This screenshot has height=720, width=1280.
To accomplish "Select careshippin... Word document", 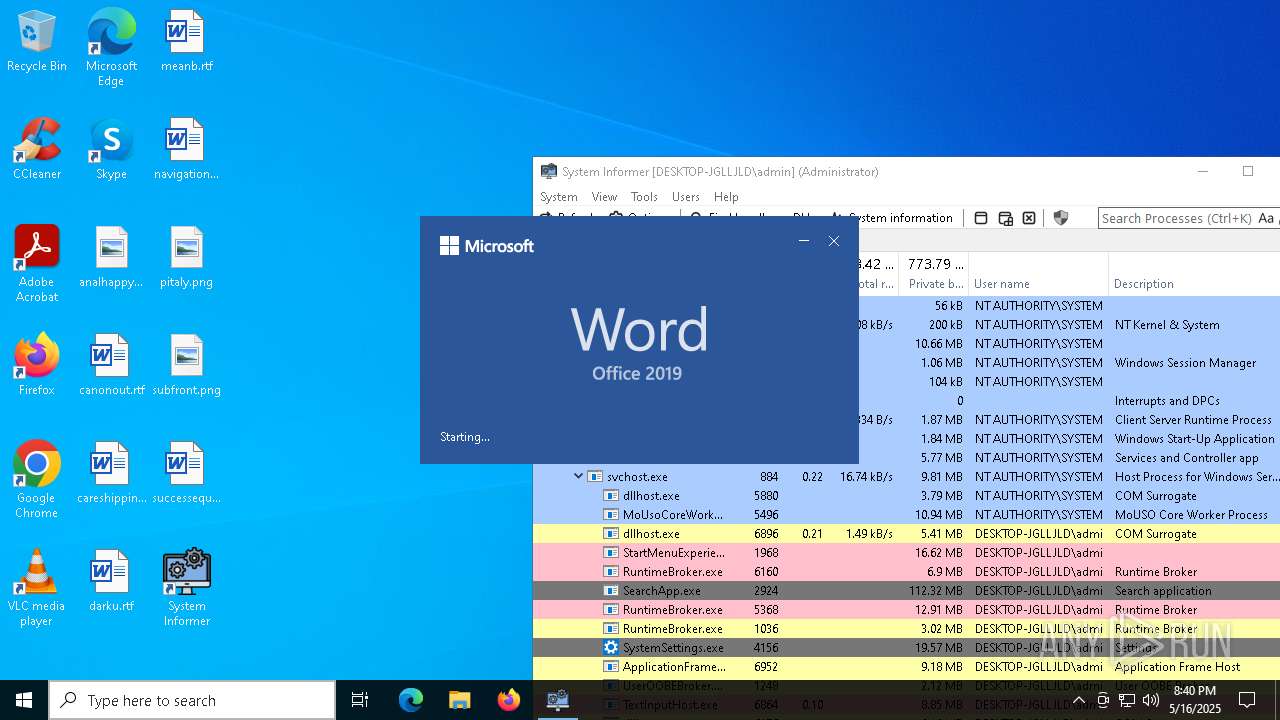I will point(111,474).
